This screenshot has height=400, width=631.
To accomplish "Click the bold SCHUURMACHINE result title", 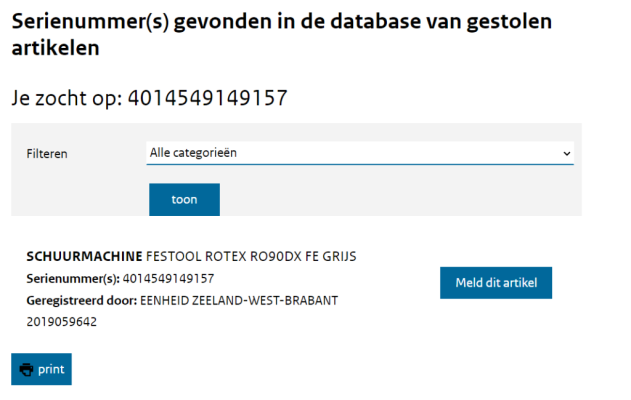I will (x=85, y=256).
